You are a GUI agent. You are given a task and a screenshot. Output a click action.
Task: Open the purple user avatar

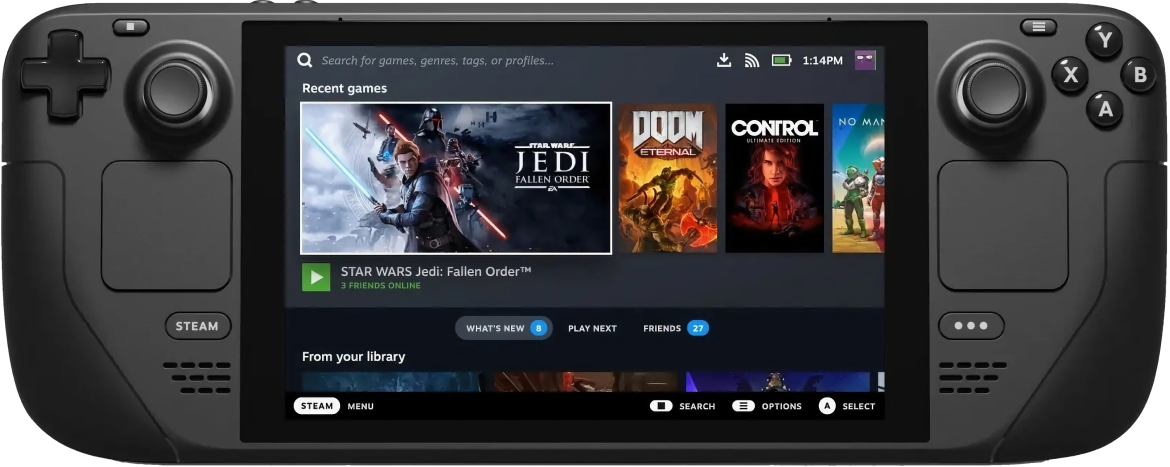point(865,60)
